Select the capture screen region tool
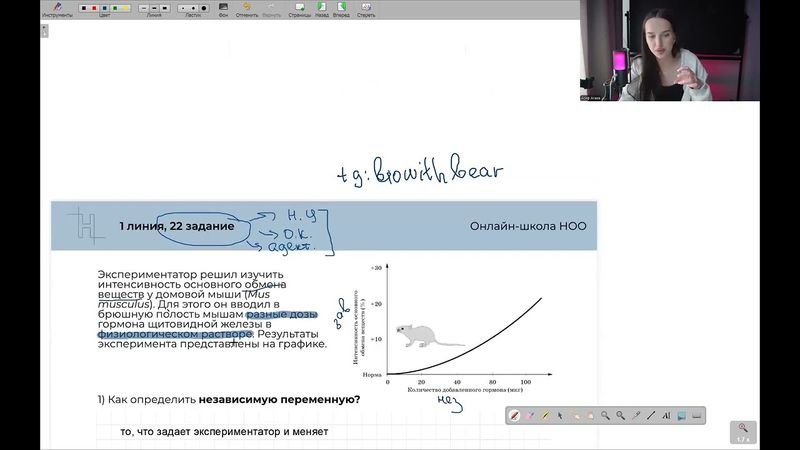Image resolution: width=800 pixels, height=450 pixels. (x=682, y=416)
